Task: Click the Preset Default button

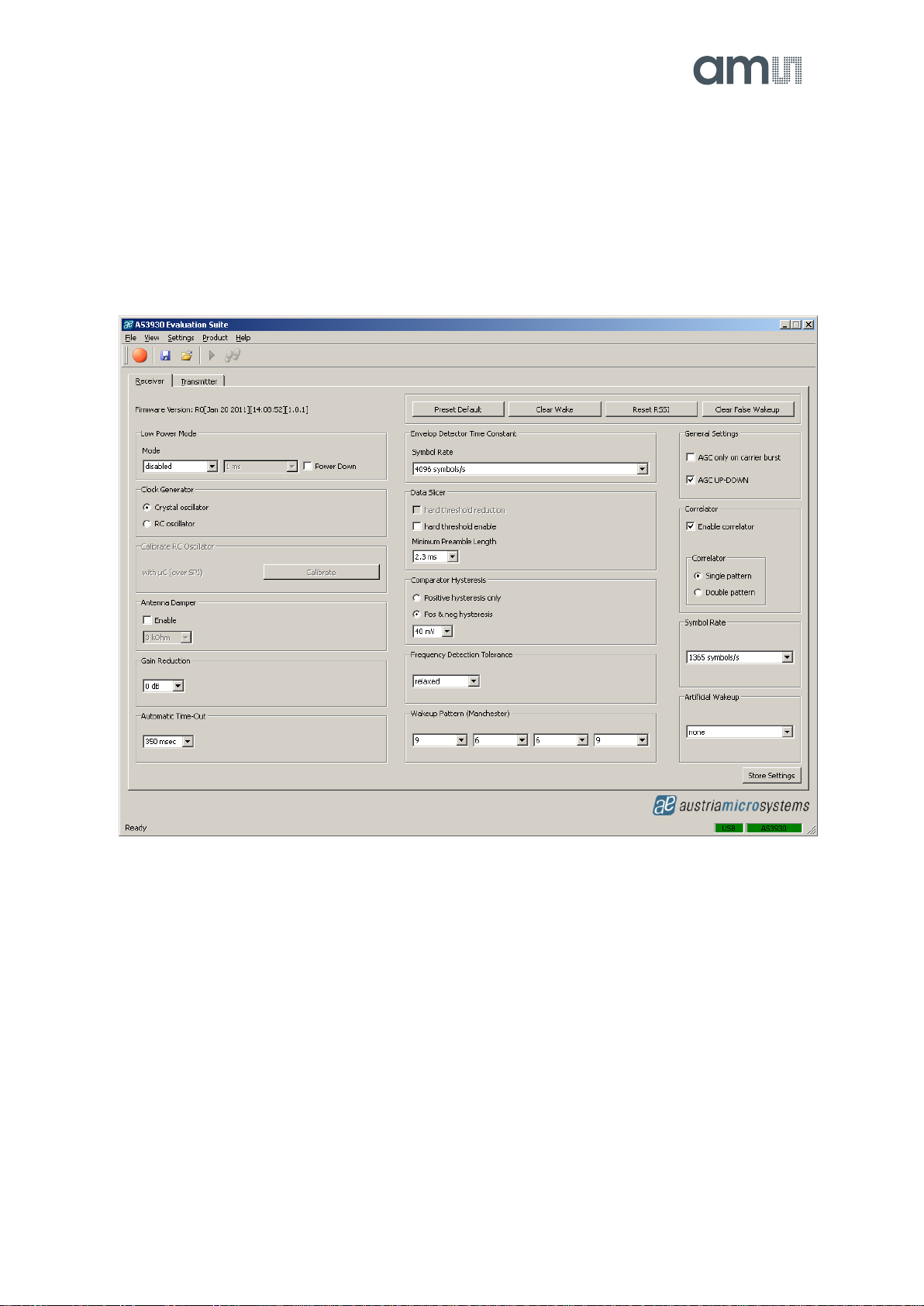Action: click(x=458, y=409)
